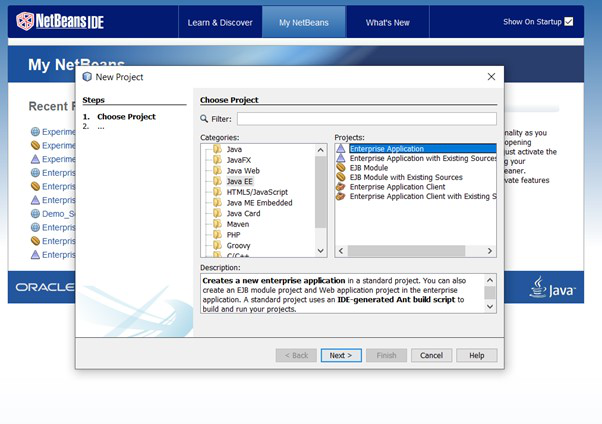Screen dimensions: 602x424
Task: Close the New Project dialog
Action: pyautogui.click(x=491, y=76)
